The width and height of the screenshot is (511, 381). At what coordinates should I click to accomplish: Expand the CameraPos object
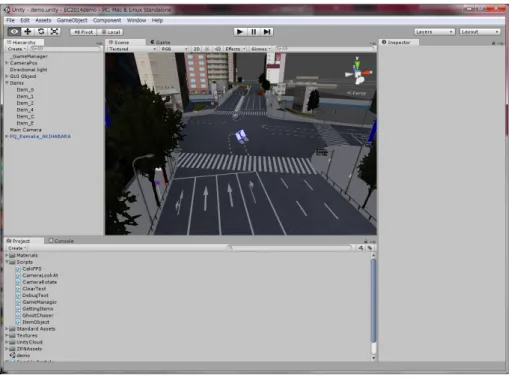(7, 63)
